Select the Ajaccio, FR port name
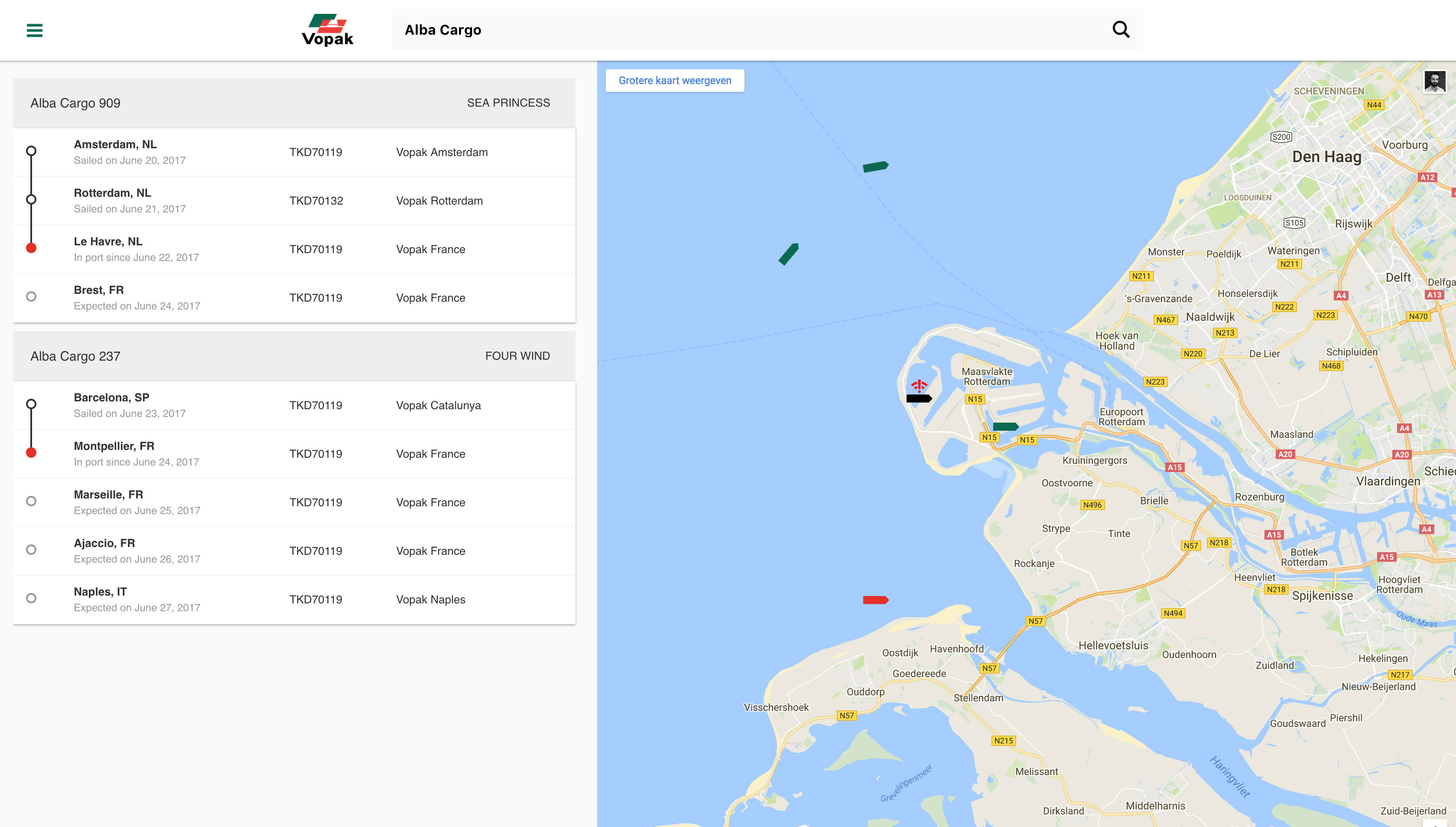The width and height of the screenshot is (1456, 827). coord(104,544)
